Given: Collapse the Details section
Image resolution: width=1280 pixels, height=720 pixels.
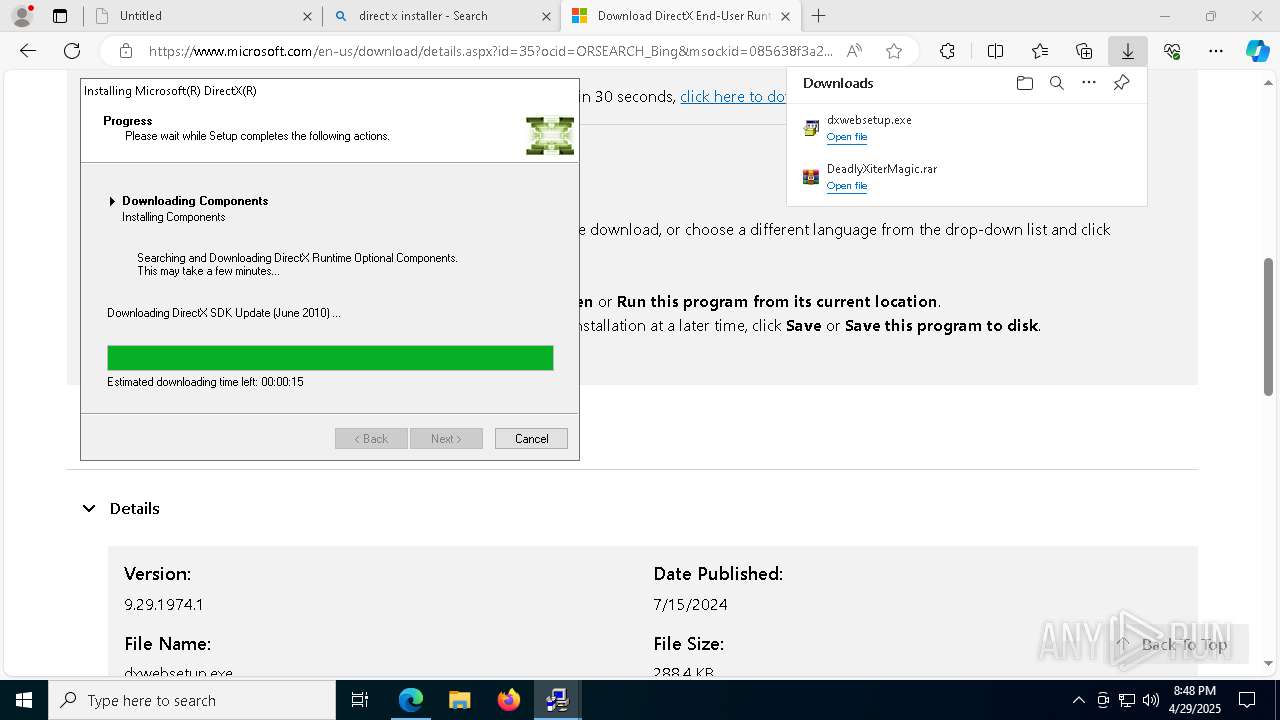Looking at the screenshot, I should (x=89, y=508).
